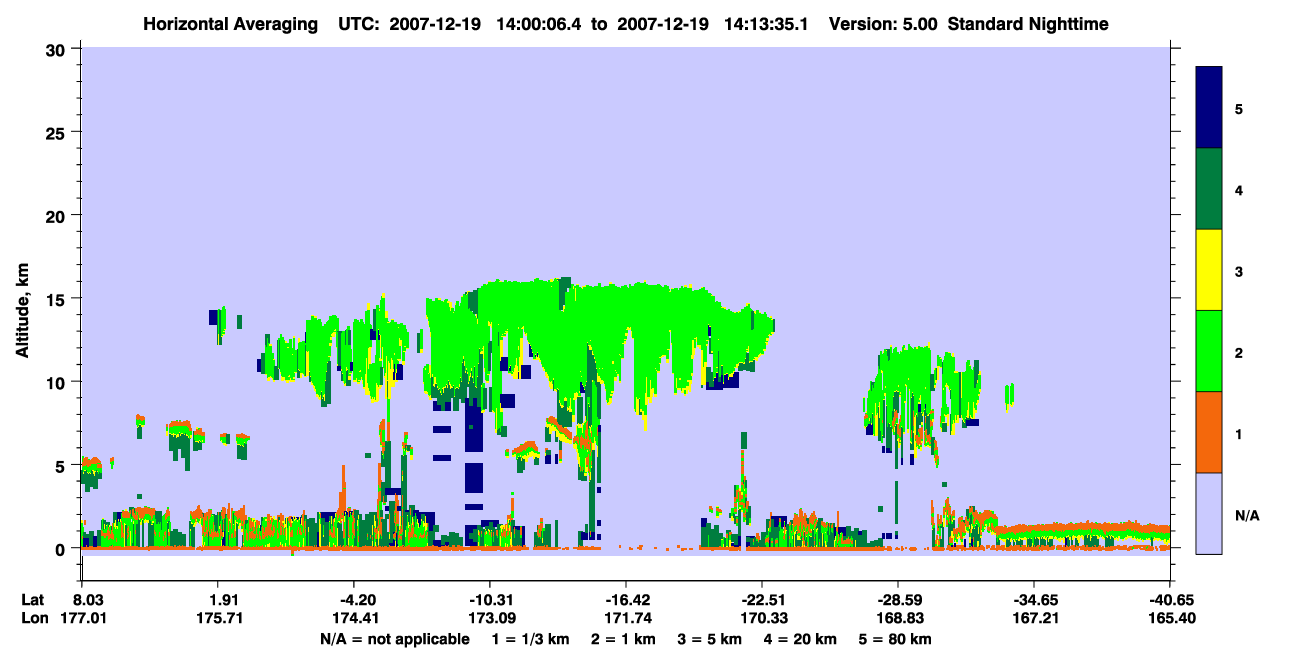Click the altitude tick label '20'
The image size is (1300, 667).
[x=58, y=215]
